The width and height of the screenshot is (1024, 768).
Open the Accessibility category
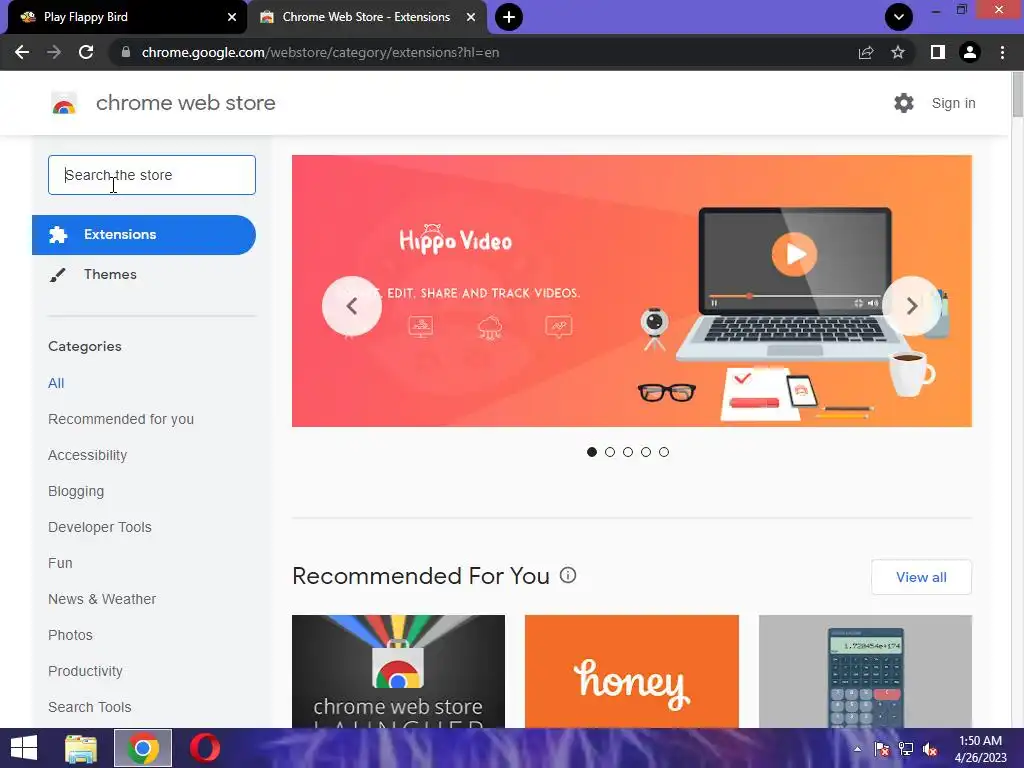pos(88,455)
